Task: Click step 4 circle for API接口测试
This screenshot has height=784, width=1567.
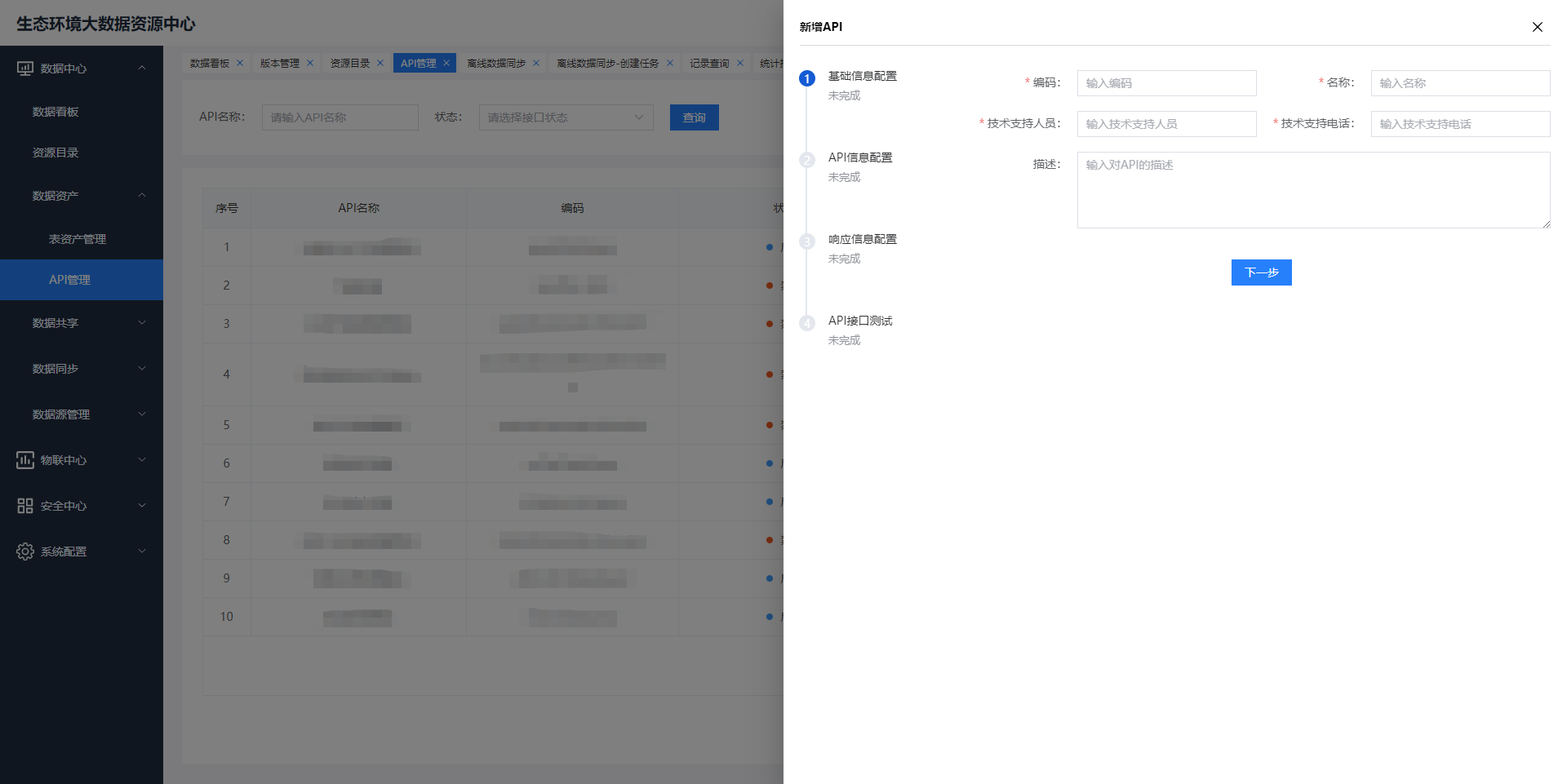Action: tap(807, 323)
